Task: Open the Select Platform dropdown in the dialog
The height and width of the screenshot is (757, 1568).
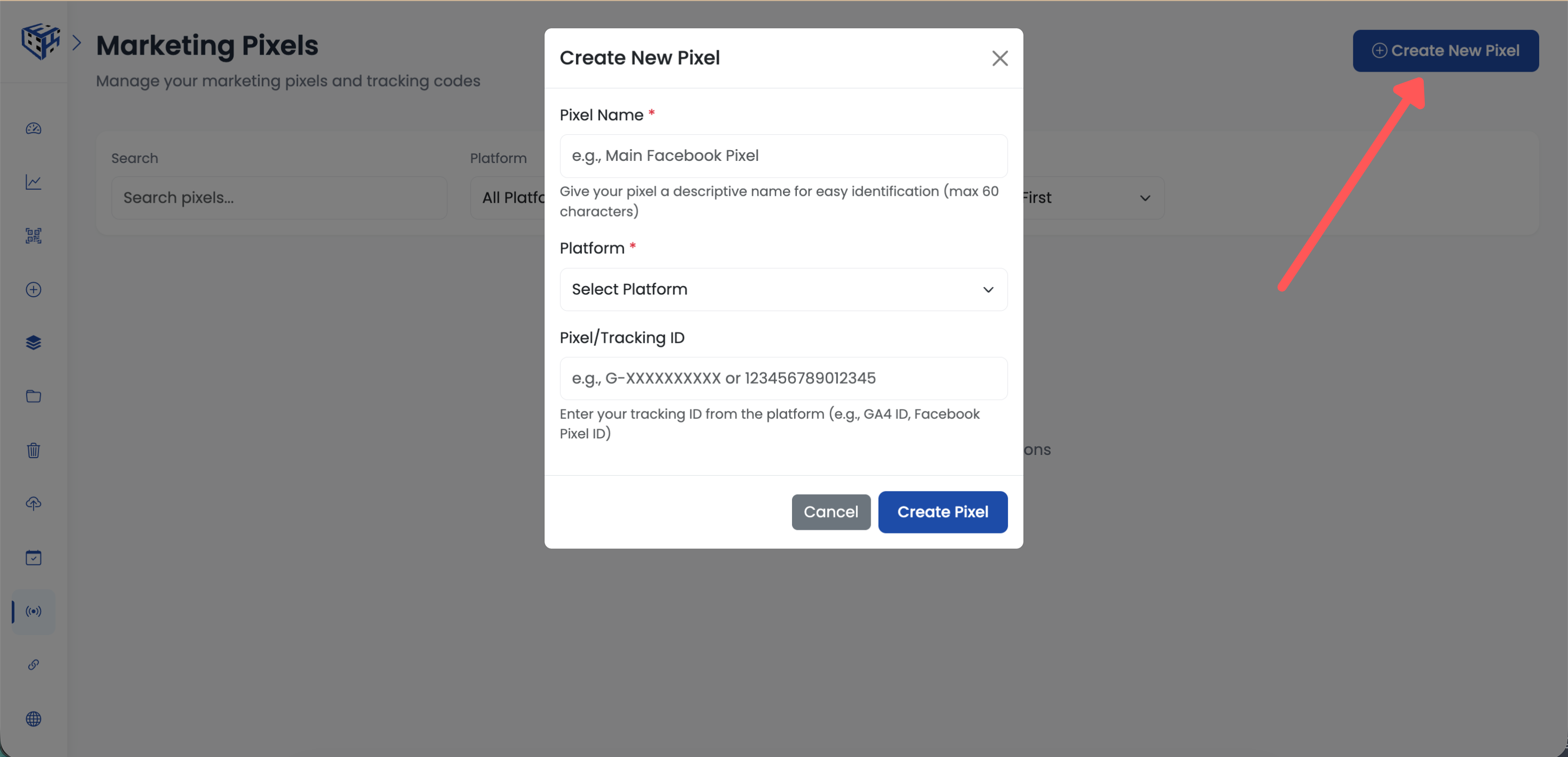Action: point(783,289)
